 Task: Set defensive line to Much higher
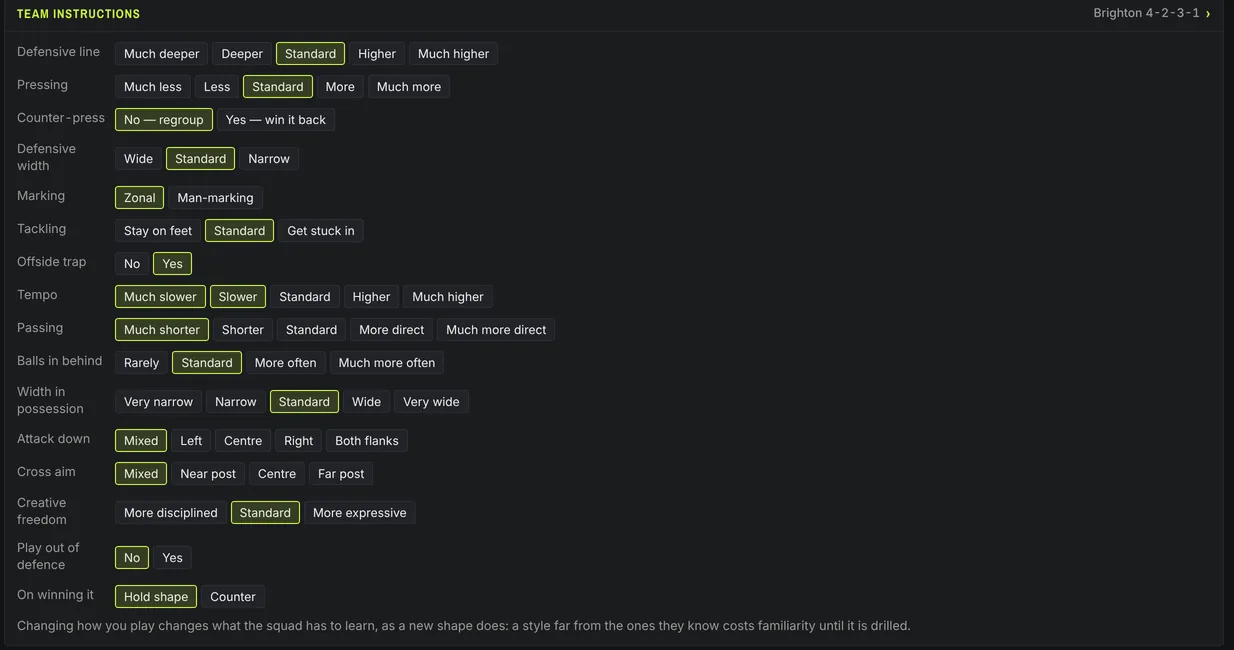[453, 54]
